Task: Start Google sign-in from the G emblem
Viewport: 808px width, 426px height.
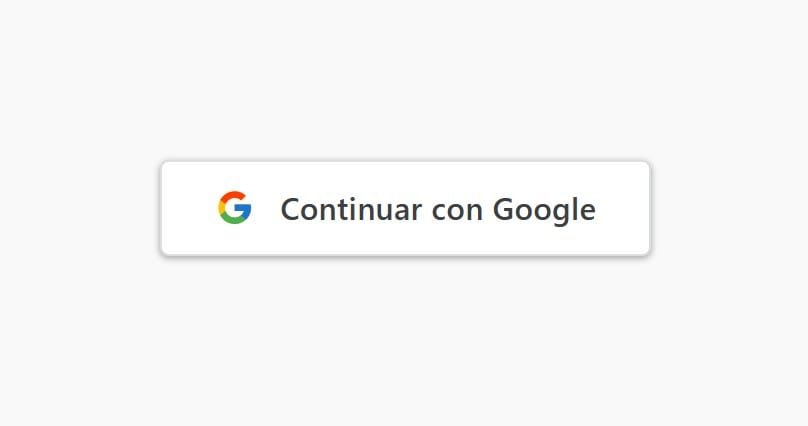Action: 234,208
